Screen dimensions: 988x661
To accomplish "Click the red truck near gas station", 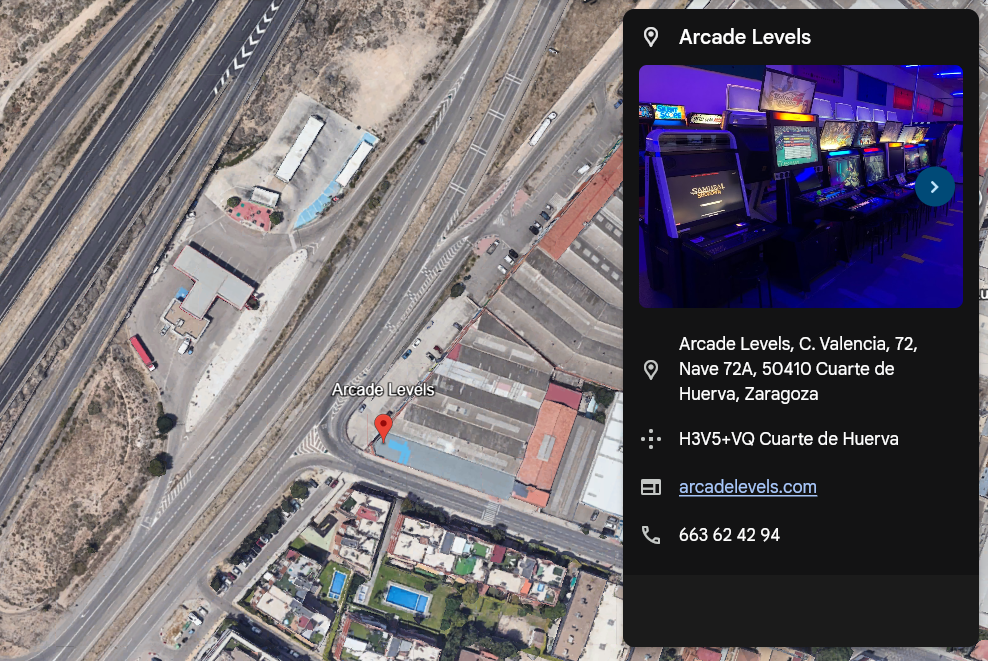I will tap(143, 352).
